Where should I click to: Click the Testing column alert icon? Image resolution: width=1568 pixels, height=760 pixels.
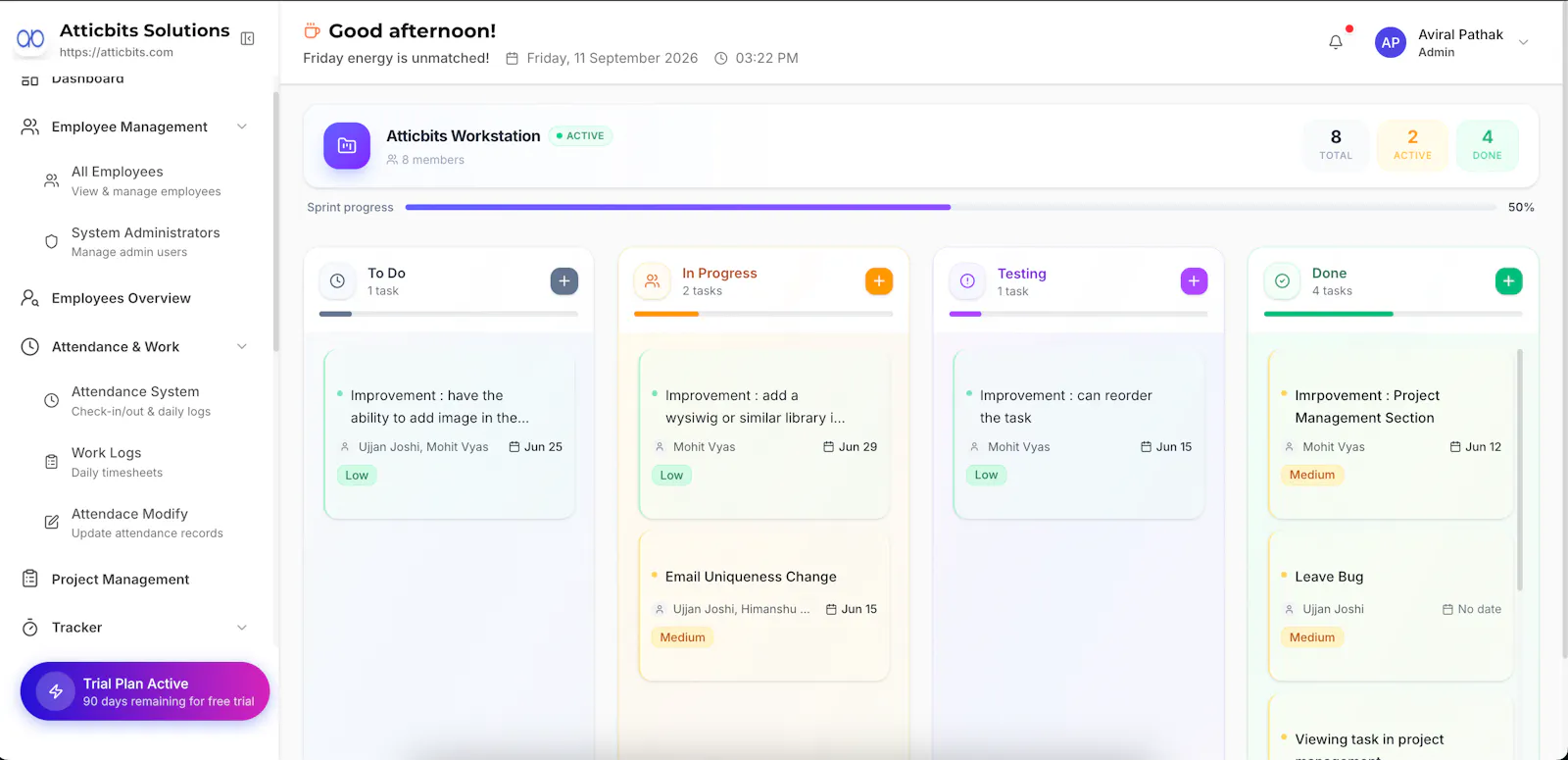point(967,281)
